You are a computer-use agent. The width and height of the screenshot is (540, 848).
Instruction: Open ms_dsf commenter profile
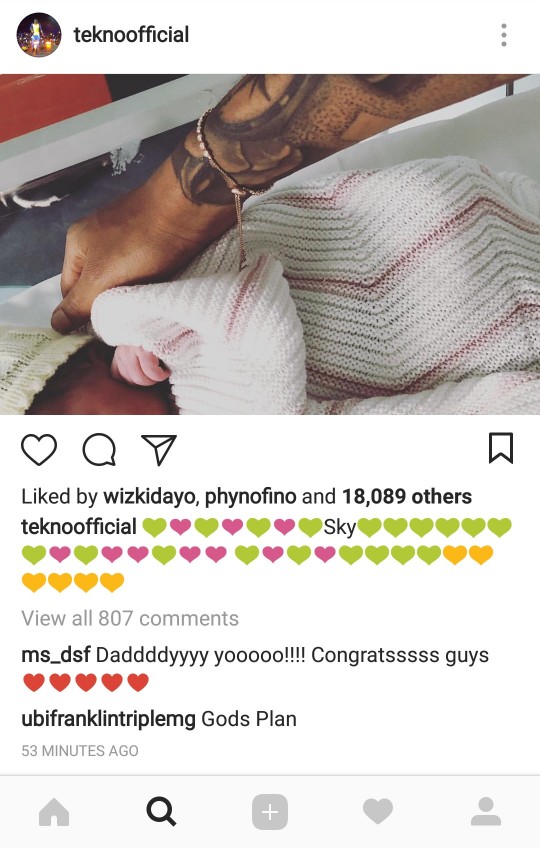pyautogui.click(x=56, y=655)
